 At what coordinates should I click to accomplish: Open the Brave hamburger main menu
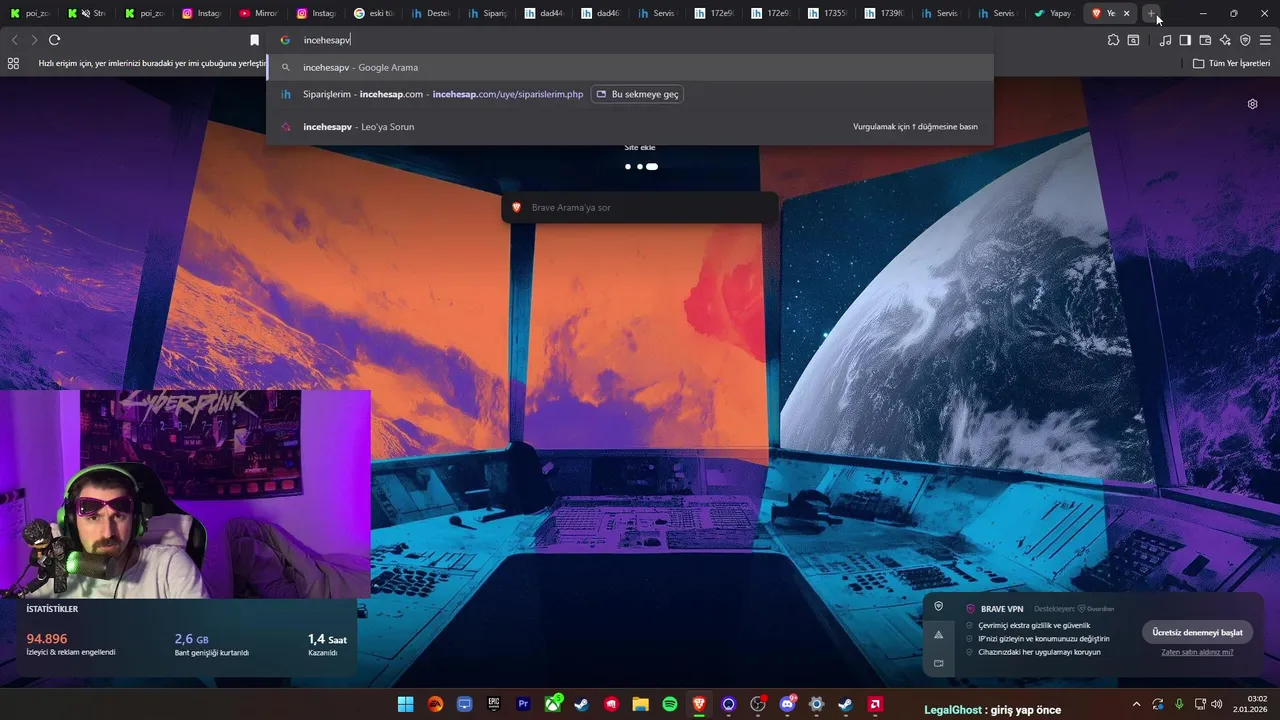click(1265, 40)
